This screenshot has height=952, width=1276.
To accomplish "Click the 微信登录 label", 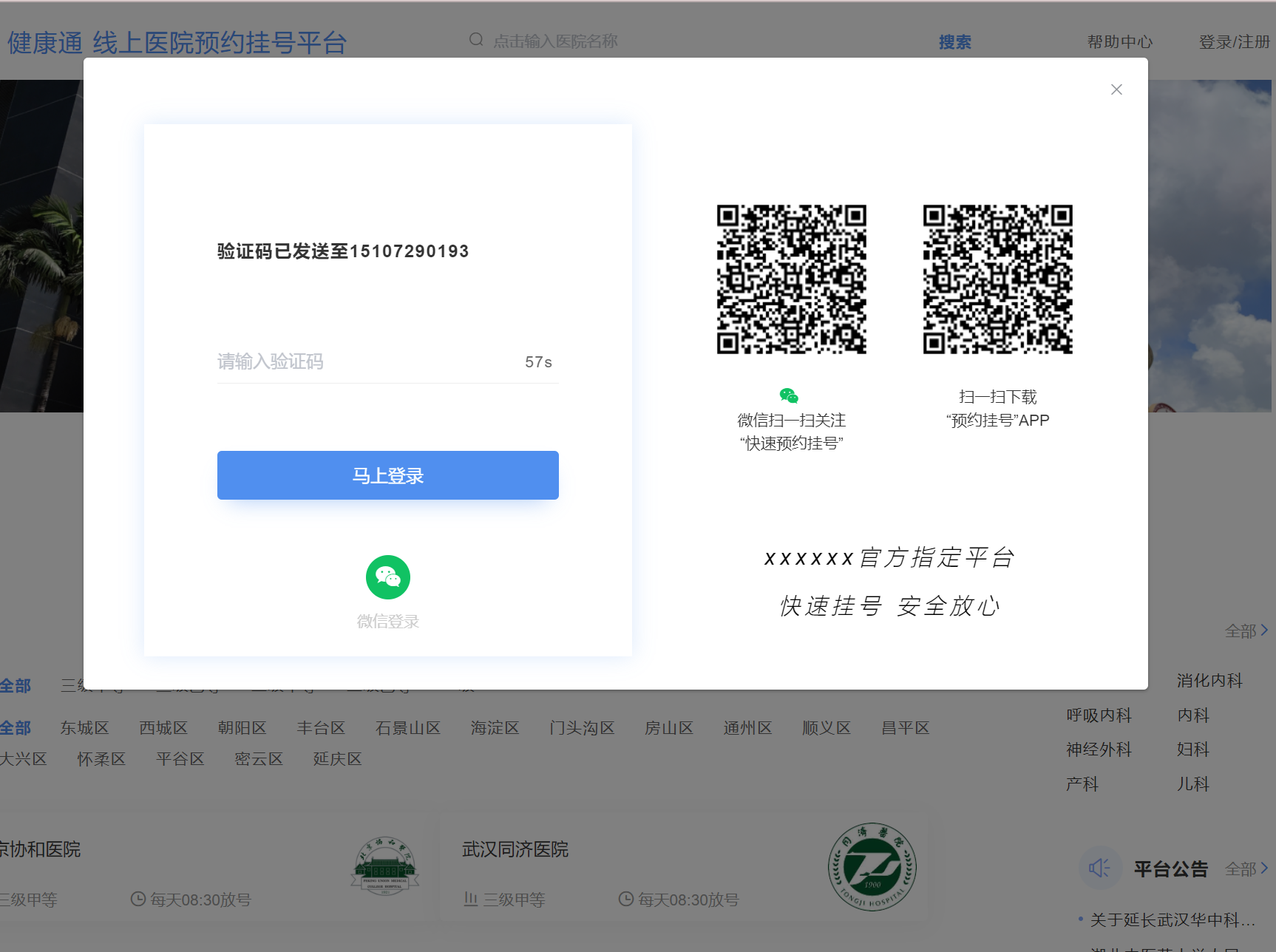I will (388, 622).
